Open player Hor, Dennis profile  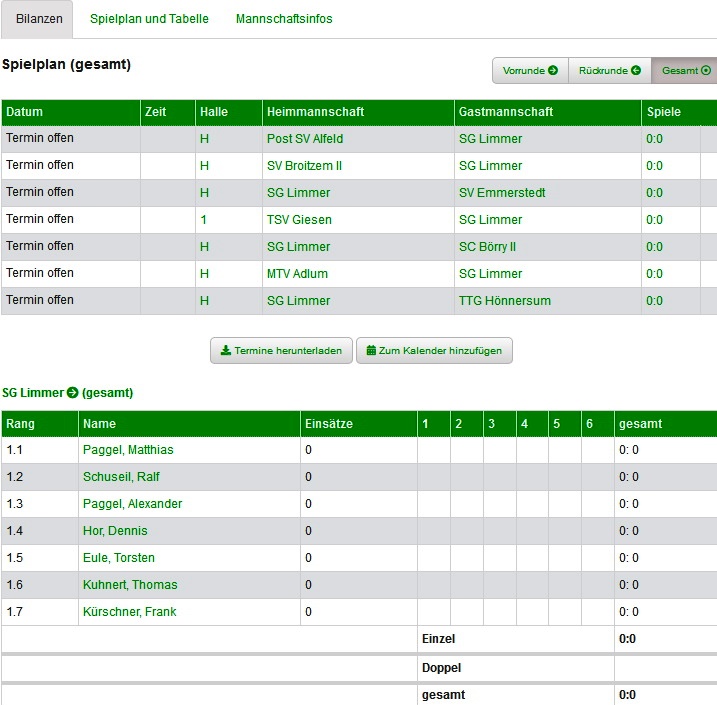tap(115, 531)
